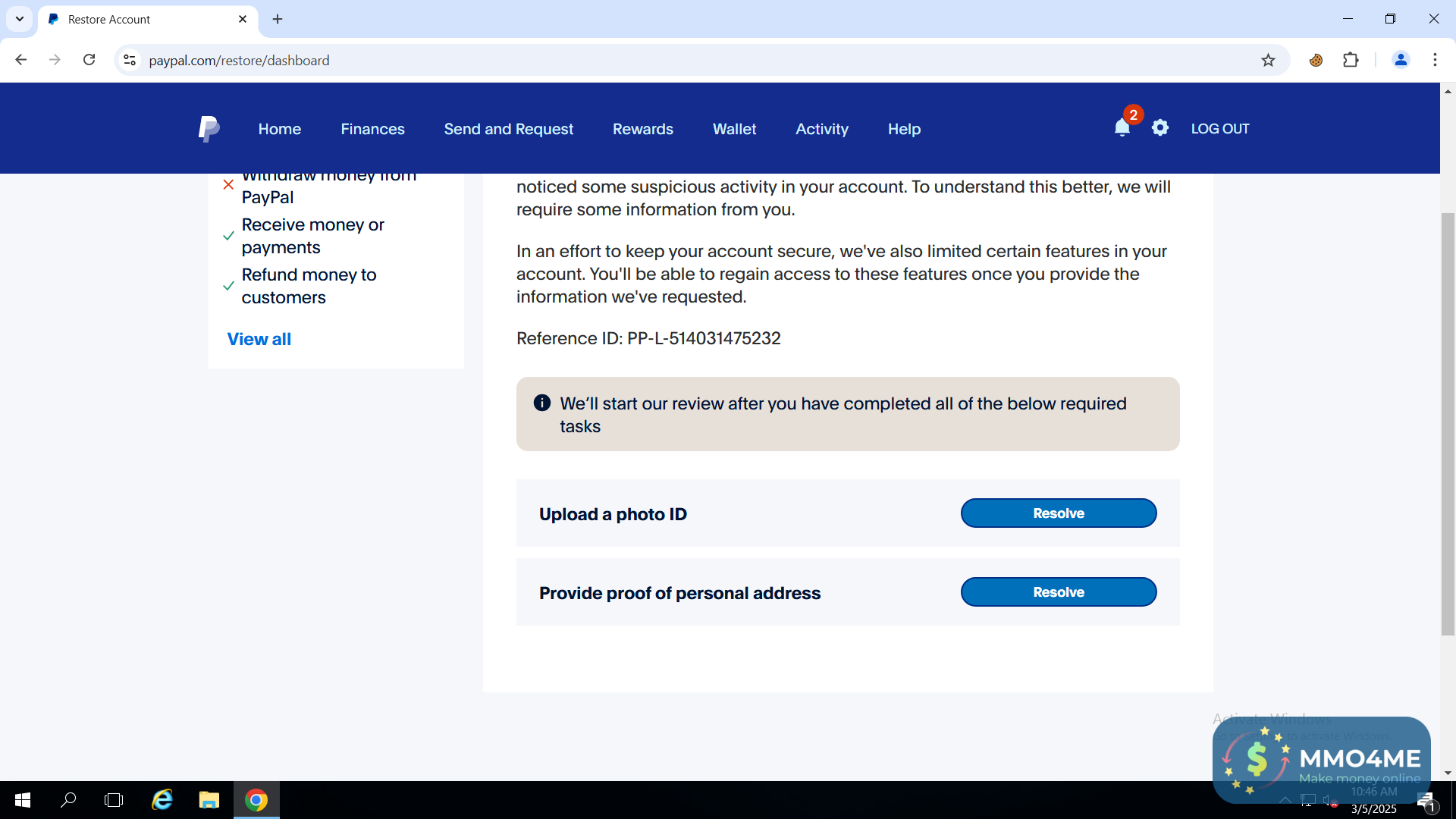Screen dimensions: 1456x819
Task: Open the notifications bell icon
Action: point(1122,128)
